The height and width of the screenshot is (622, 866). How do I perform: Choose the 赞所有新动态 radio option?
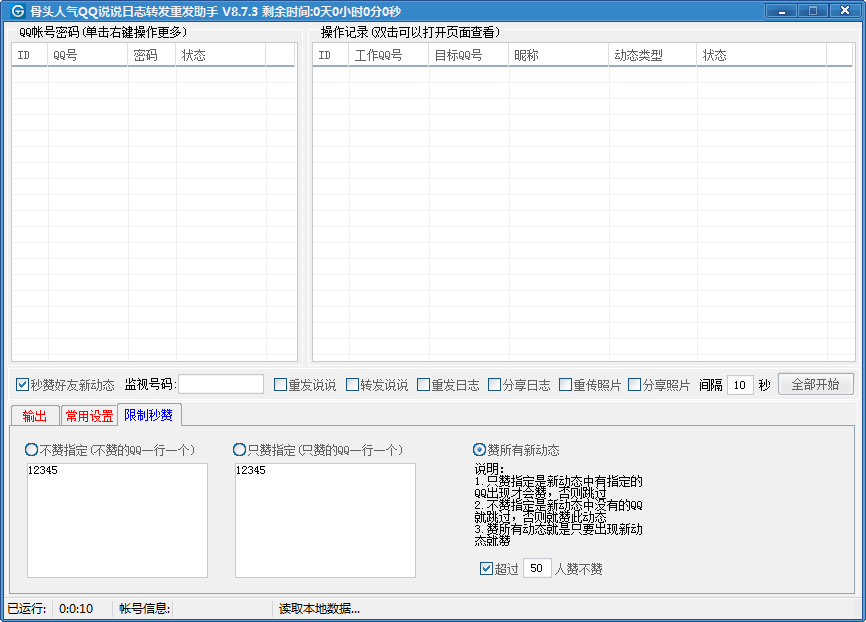[x=480, y=450]
